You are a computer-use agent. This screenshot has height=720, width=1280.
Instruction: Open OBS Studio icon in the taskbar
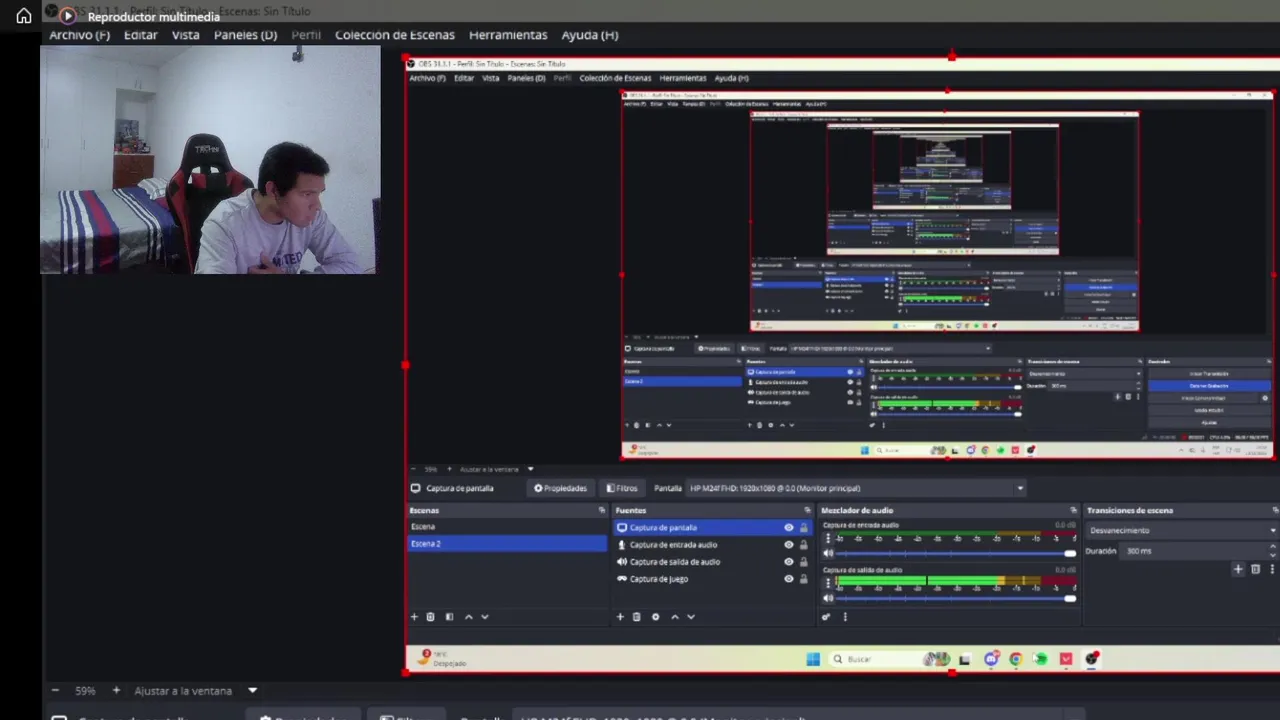coord(1092,659)
